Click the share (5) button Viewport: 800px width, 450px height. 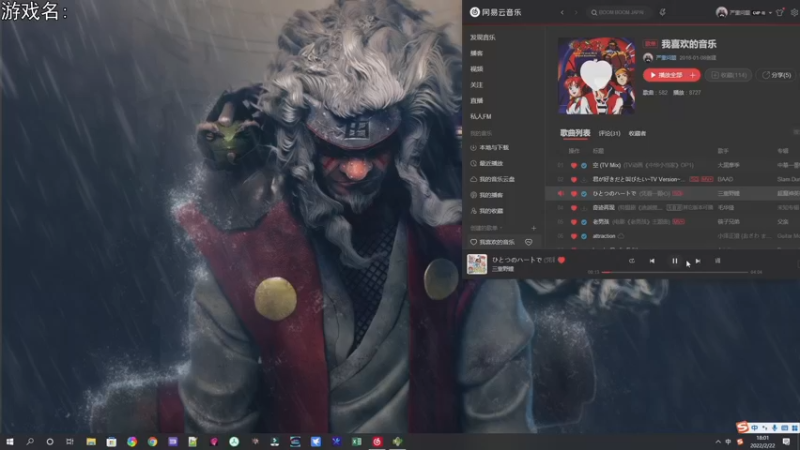tap(776, 75)
